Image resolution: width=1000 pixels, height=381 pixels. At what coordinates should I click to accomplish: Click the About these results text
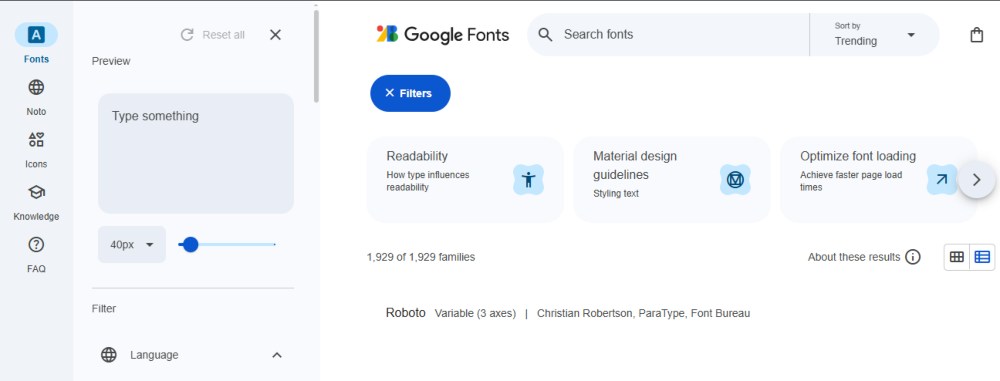coord(854,257)
